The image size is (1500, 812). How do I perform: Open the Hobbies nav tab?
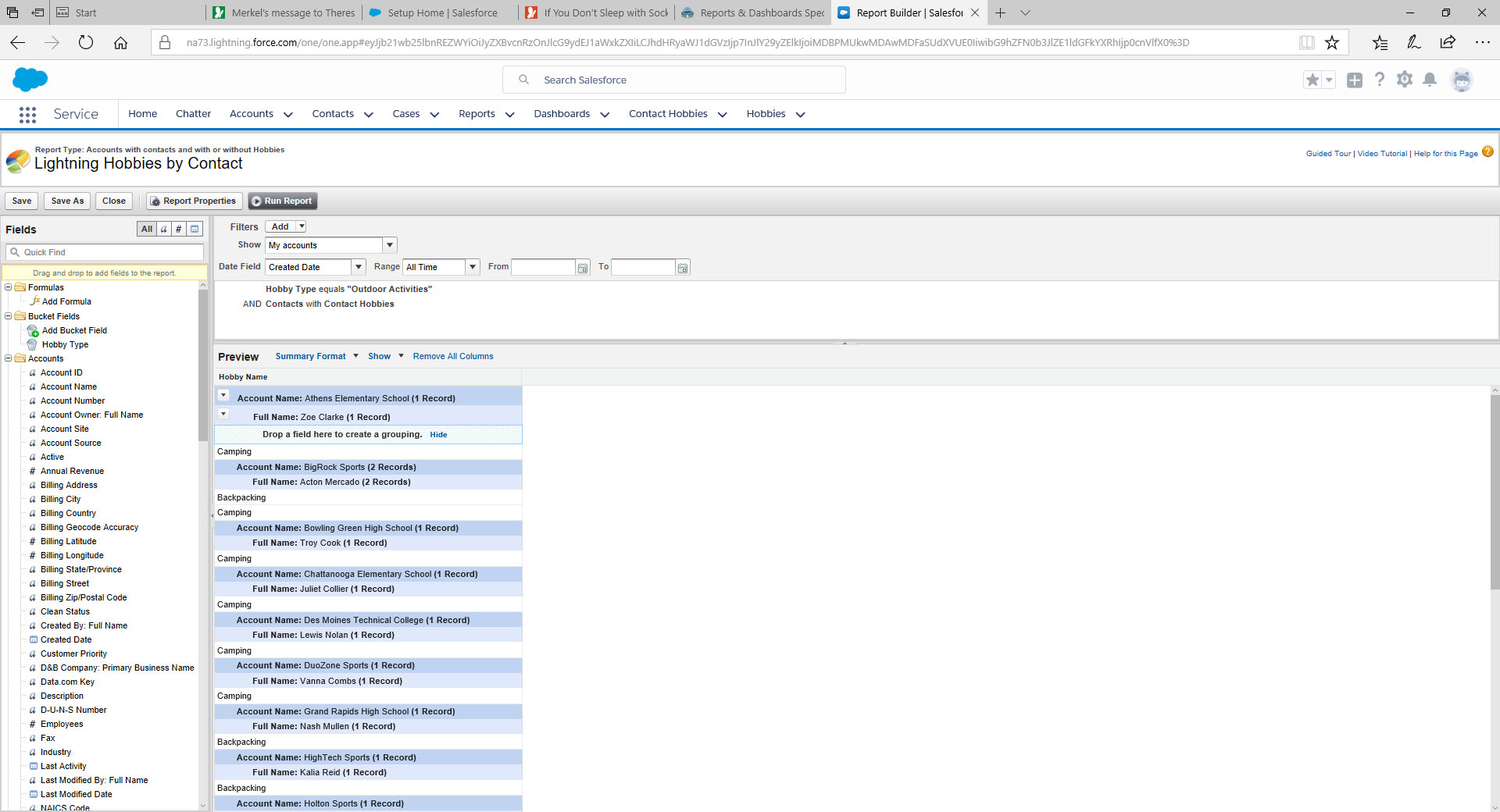pyautogui.click(x=766, y=114)
